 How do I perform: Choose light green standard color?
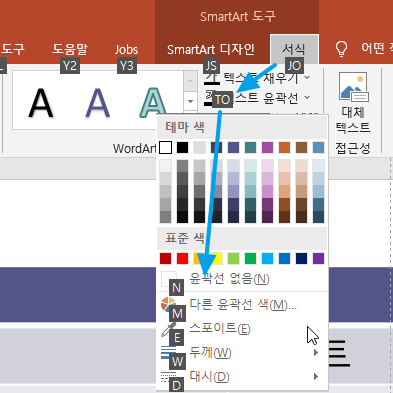pyautogui.click(x=233, y=258)
